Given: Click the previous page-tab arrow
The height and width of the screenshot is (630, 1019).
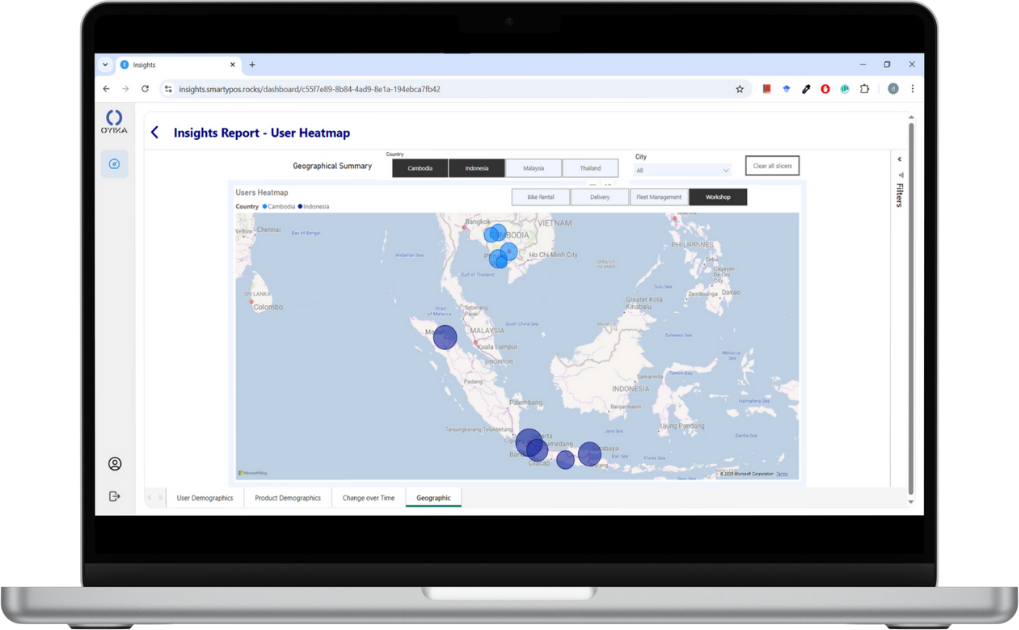Looking at the screenshot, I should click(x=149, y=498).
